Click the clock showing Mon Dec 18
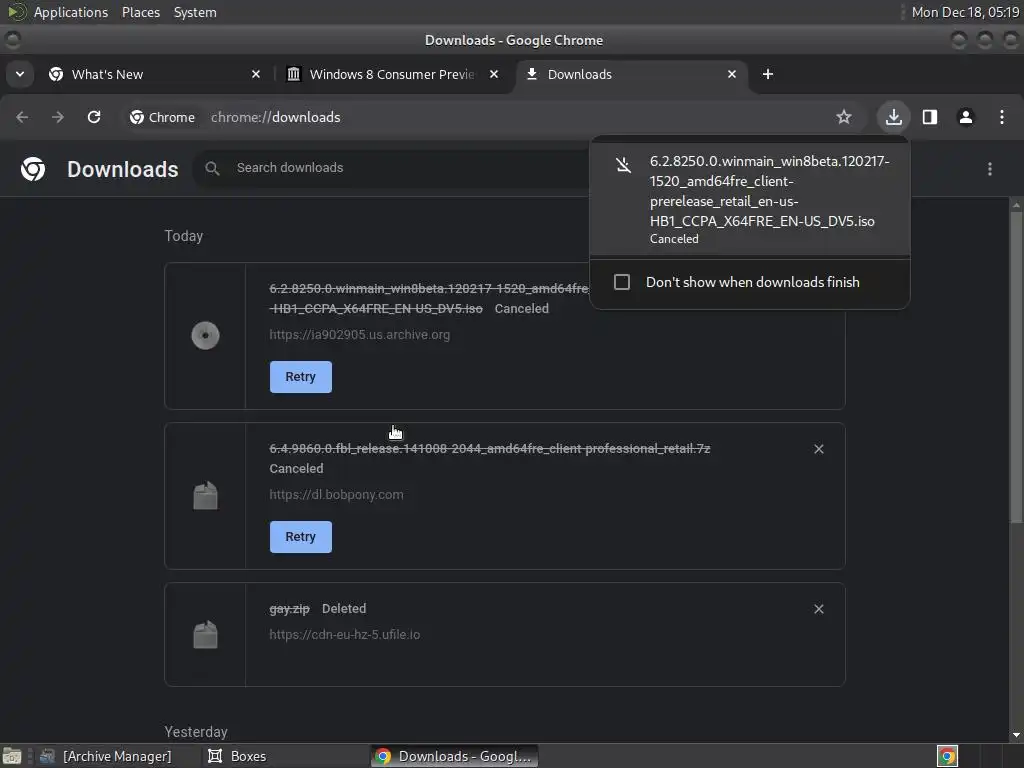Viewport: 1024px width, 768px height. tap(965, 12)
